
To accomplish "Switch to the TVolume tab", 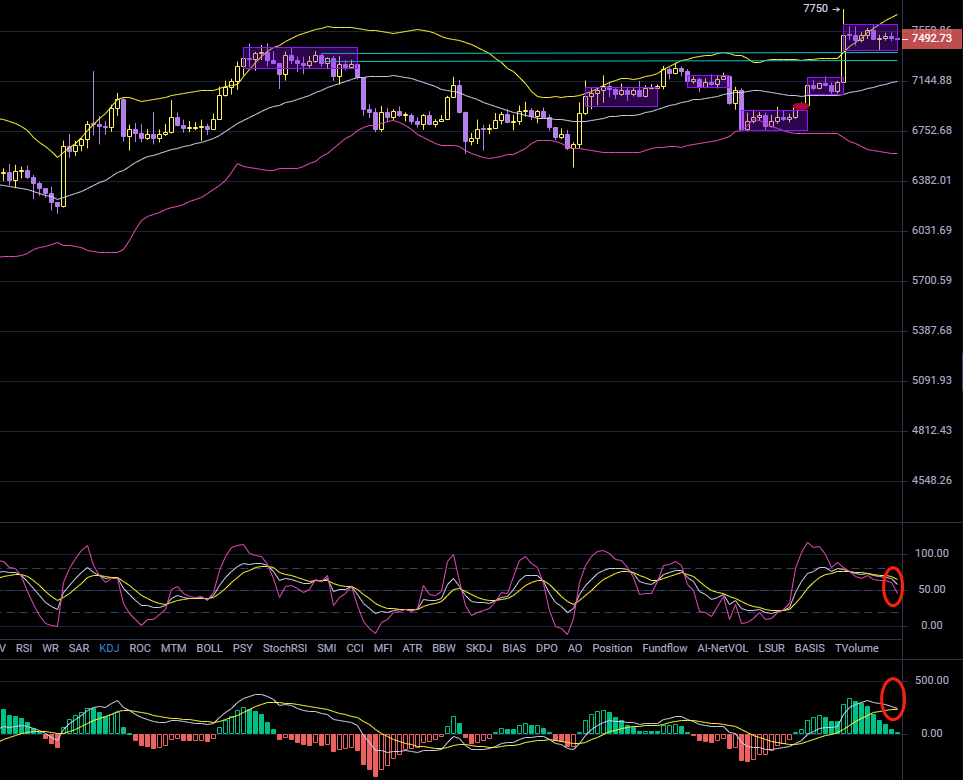I will [x=856, y=648].
